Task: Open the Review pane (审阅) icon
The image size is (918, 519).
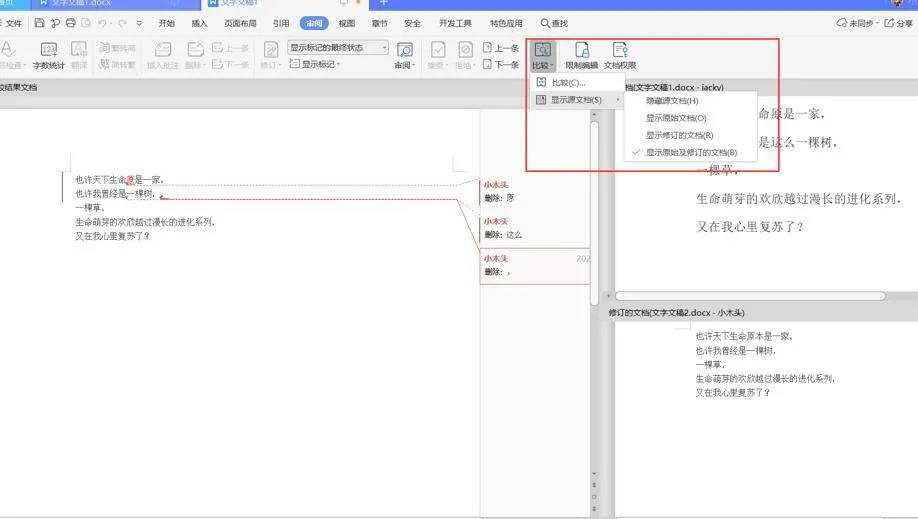Action: [x=405, y=55]
